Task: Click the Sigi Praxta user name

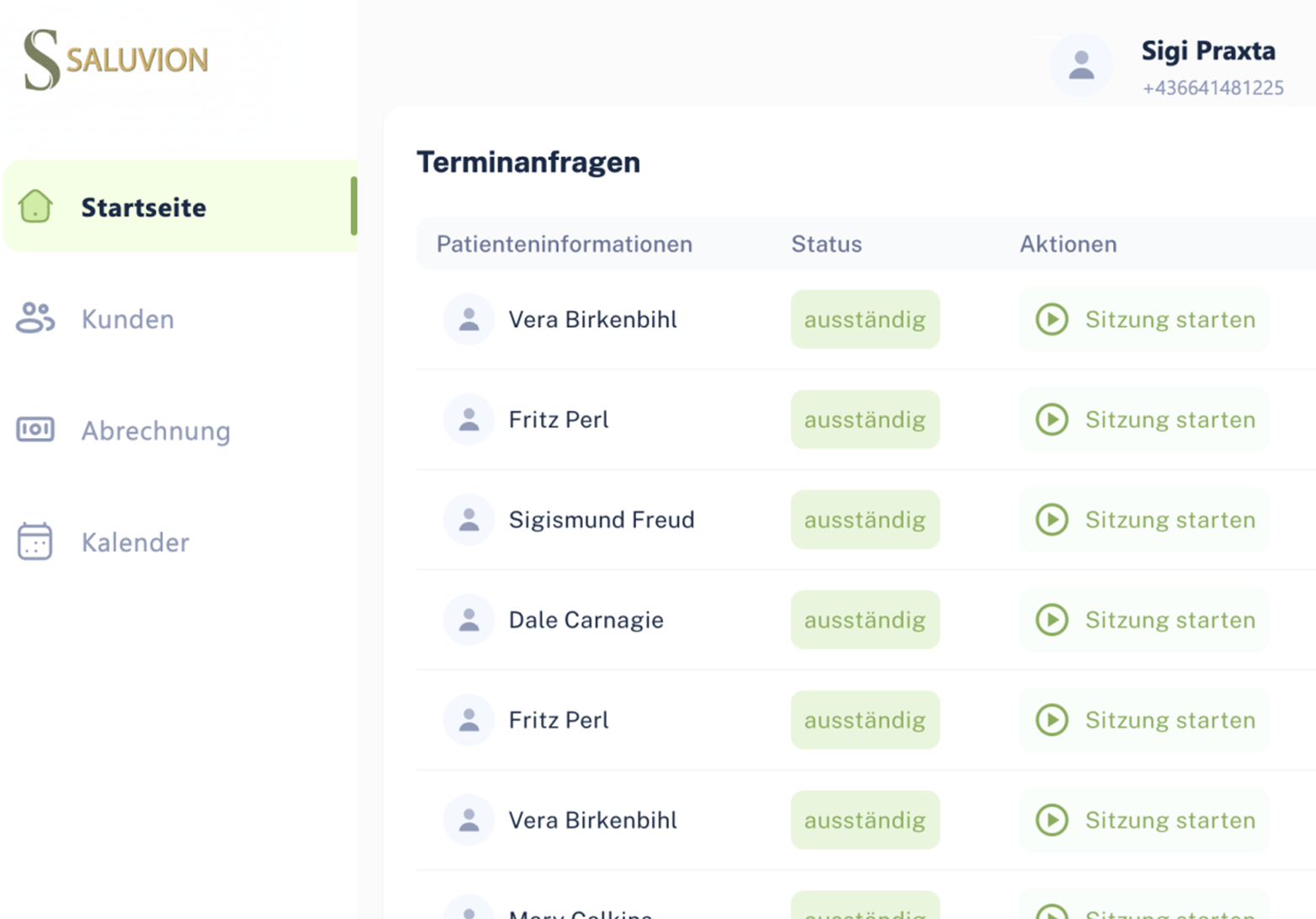Action: [x=1207, y=51]
